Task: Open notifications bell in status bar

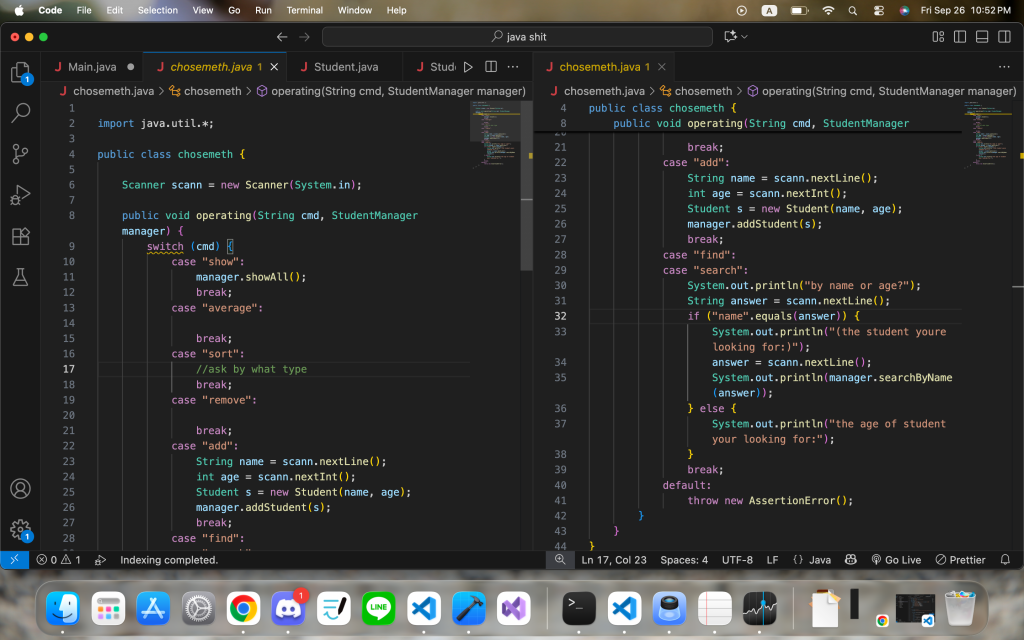Action: click(1005, 560)
